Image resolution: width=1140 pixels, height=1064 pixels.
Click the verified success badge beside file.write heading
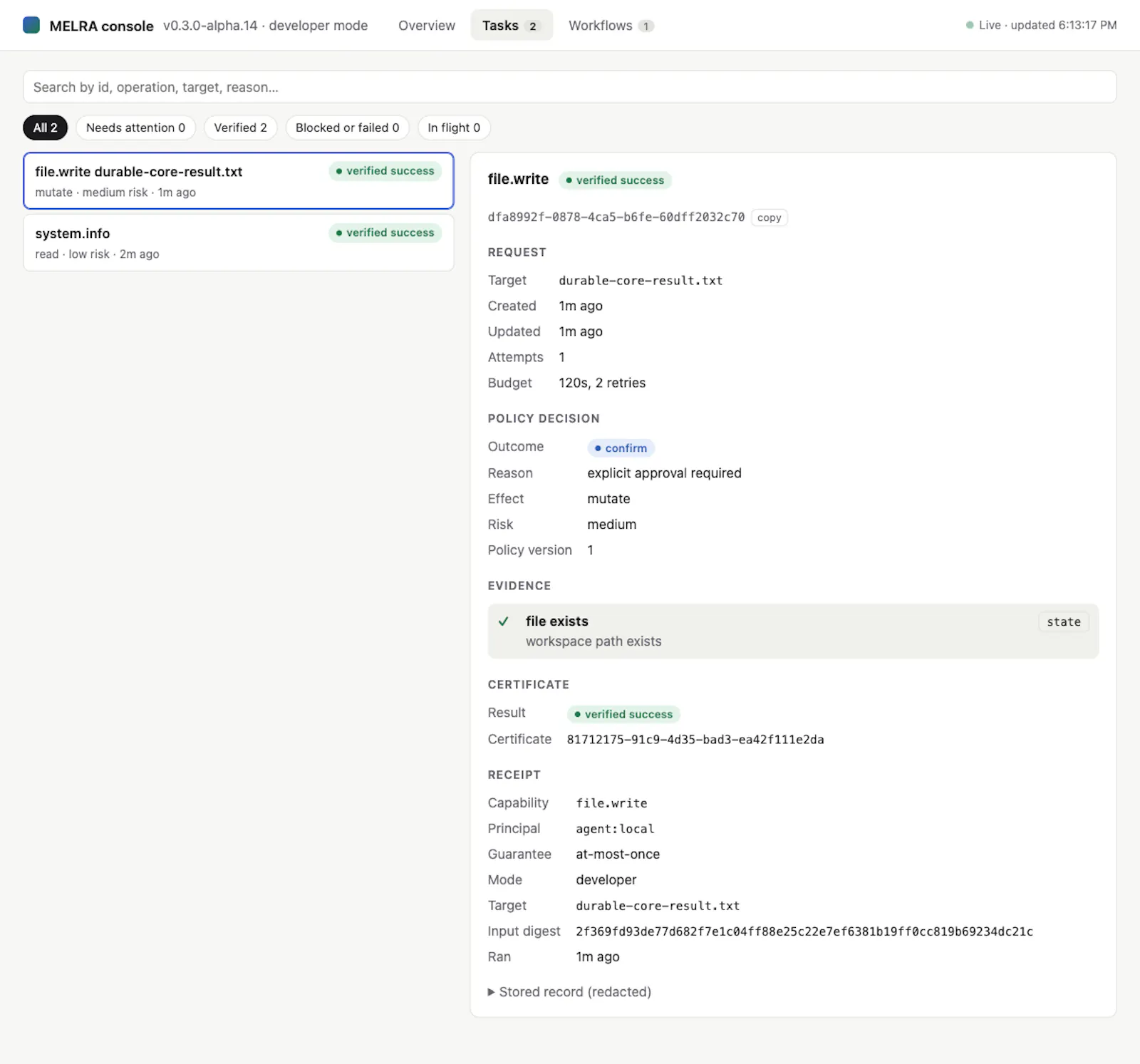[x=615, y=180]
